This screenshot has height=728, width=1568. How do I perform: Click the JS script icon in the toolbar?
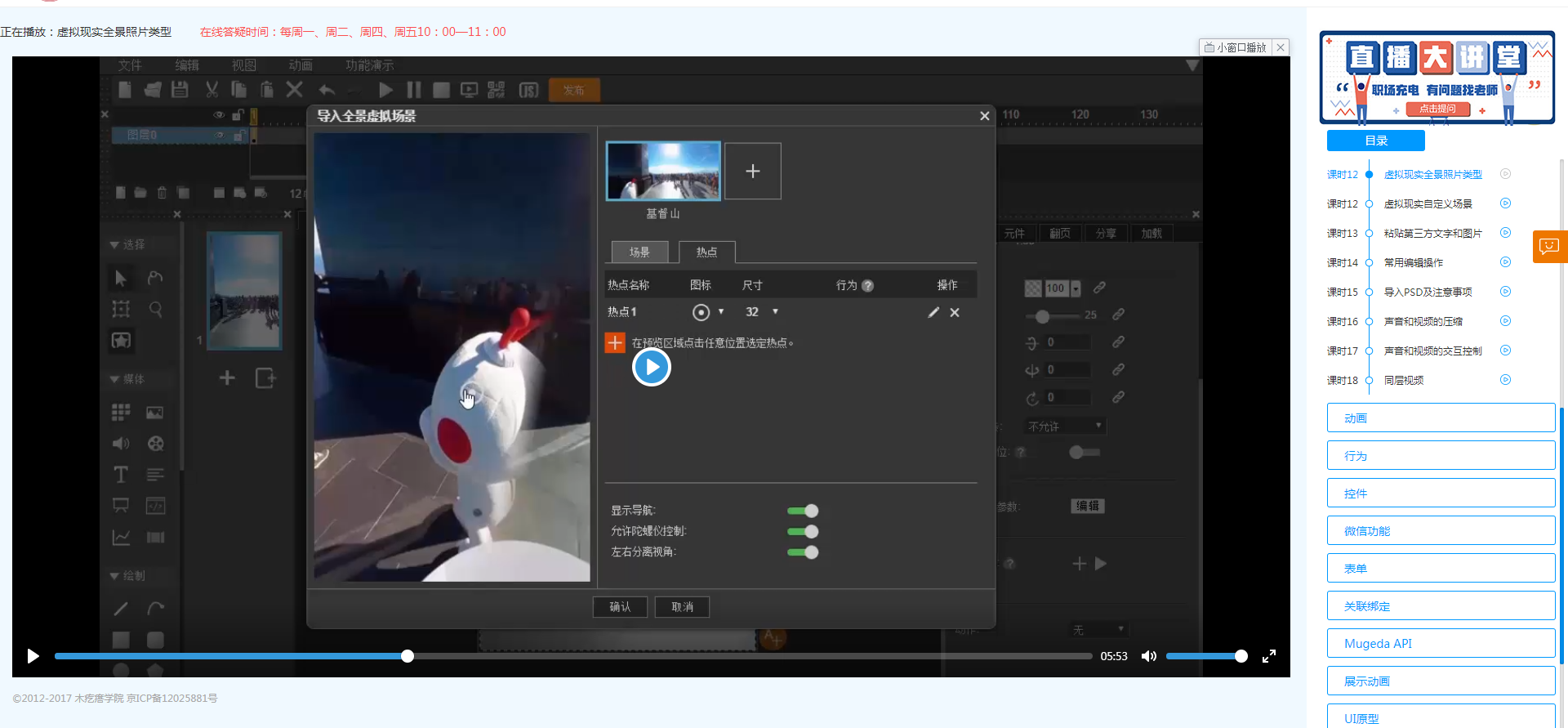529,90
